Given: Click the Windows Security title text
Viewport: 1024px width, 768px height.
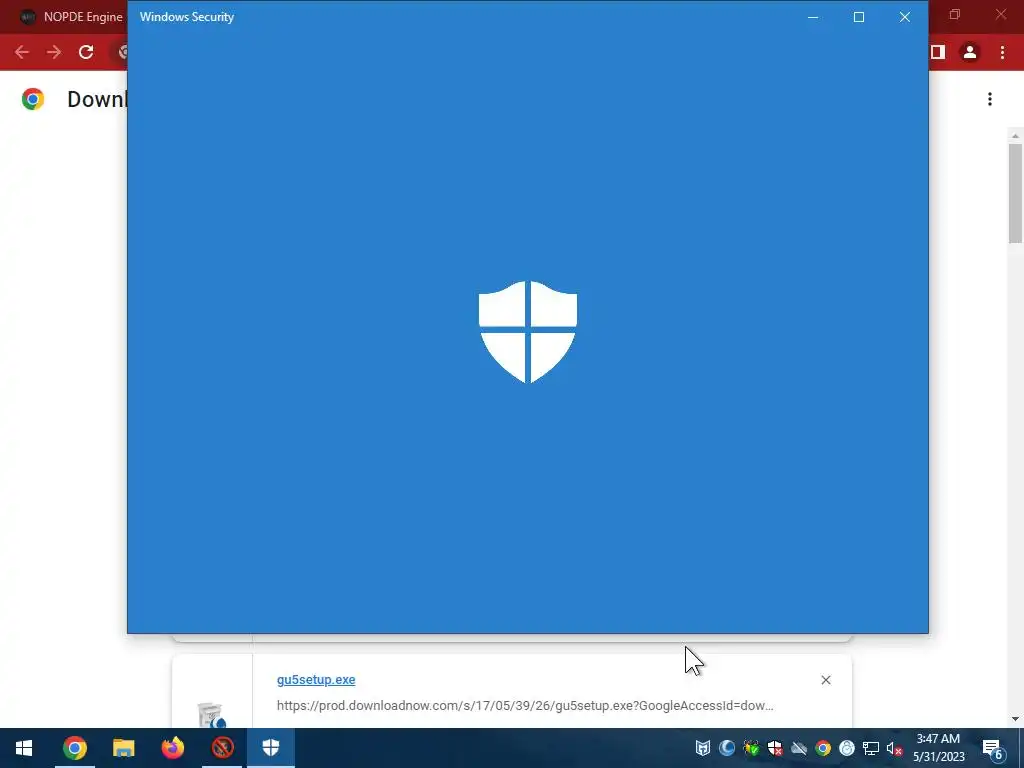Looking at the screenshot, I should tap(187, 17).
